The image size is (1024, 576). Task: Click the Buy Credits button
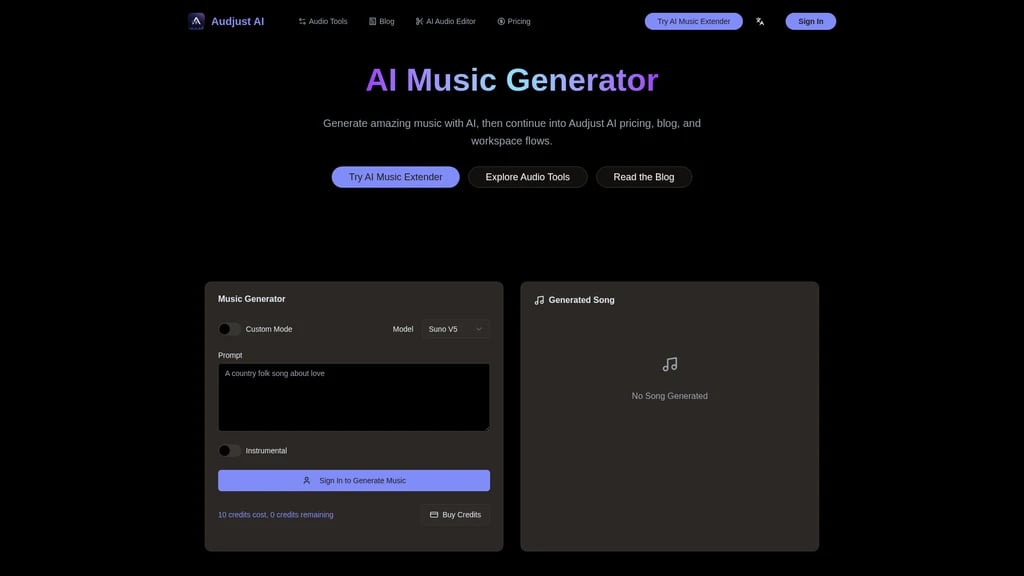coord(455,515)
